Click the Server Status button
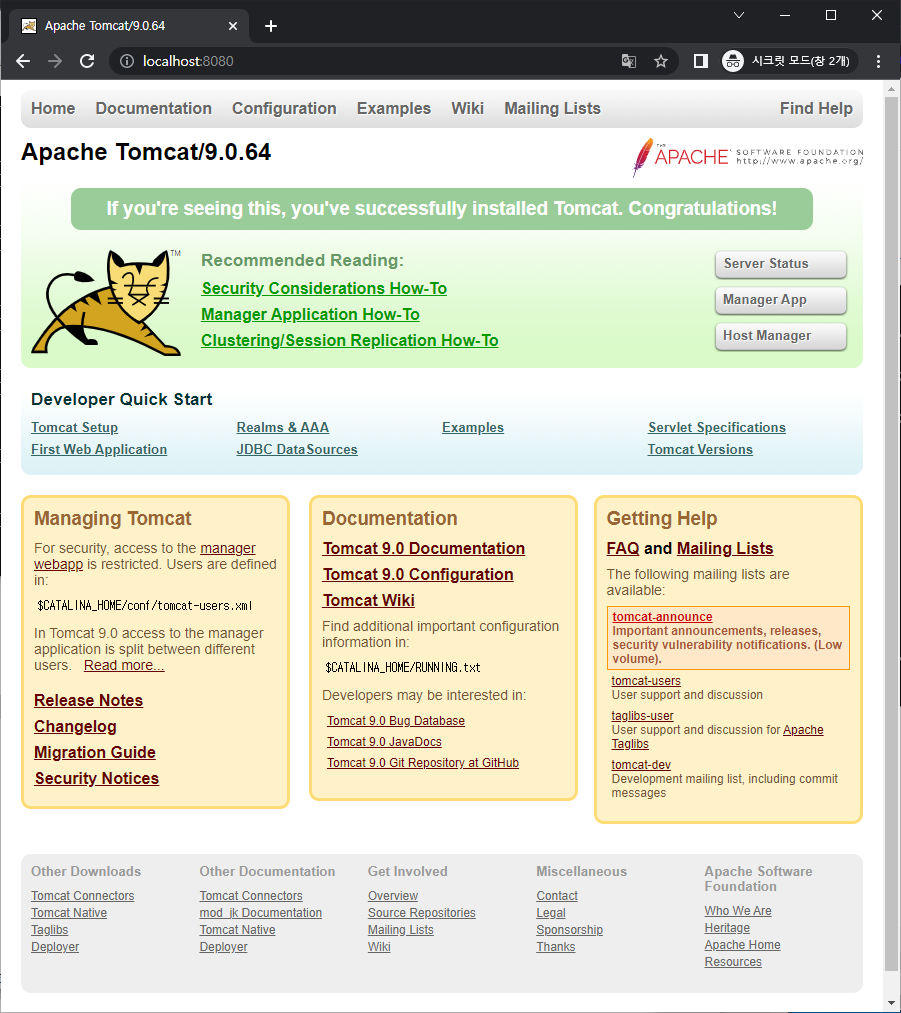The image size is (901, 1013). (780, 264)
